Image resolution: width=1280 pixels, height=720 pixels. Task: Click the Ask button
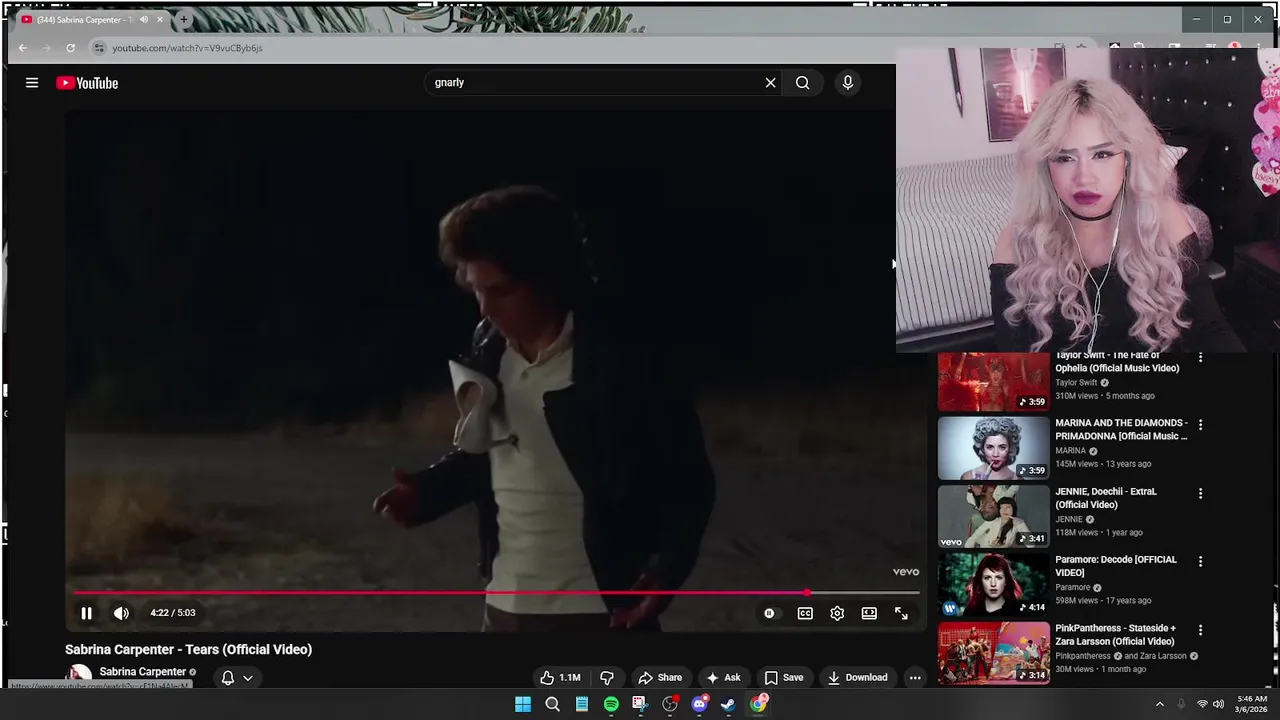(723, 677)
